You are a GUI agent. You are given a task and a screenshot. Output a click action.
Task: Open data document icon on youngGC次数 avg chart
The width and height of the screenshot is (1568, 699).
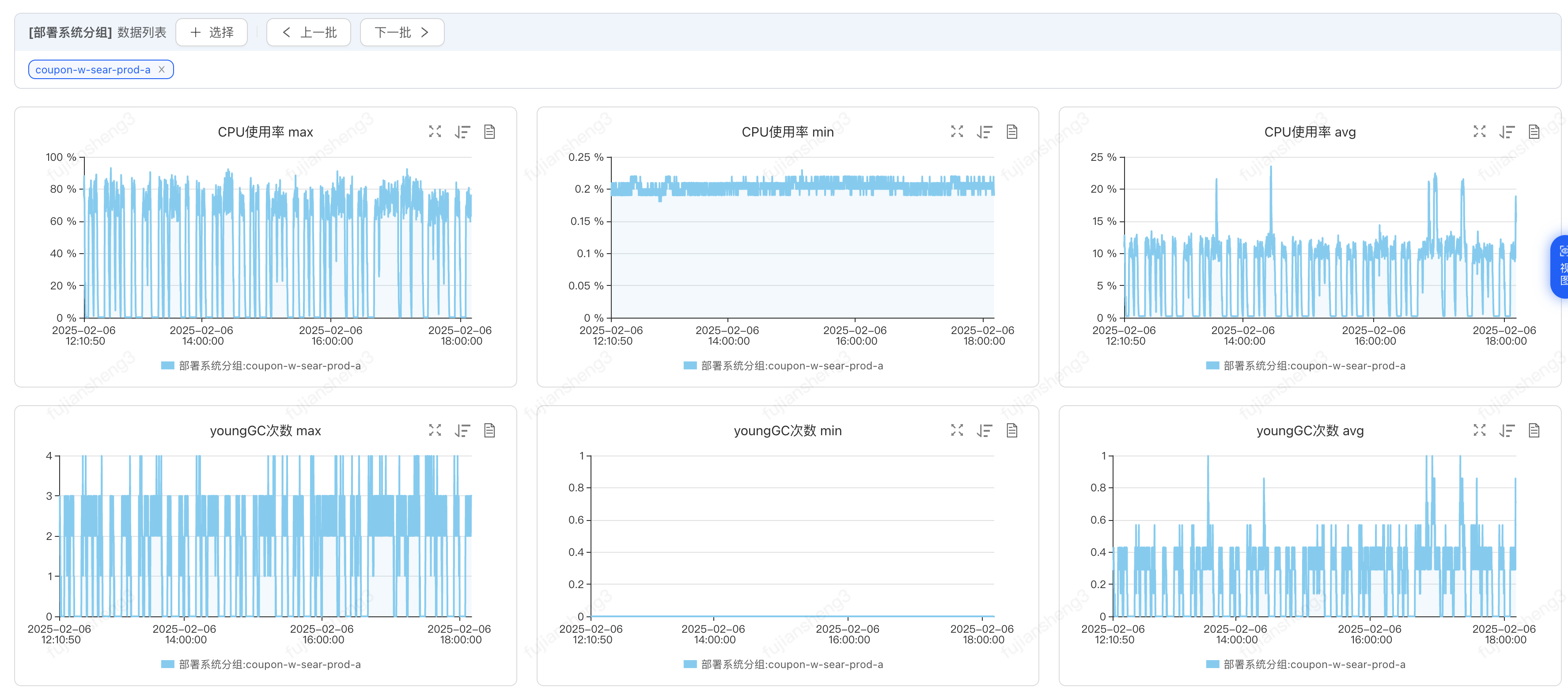pos(1534,430)
